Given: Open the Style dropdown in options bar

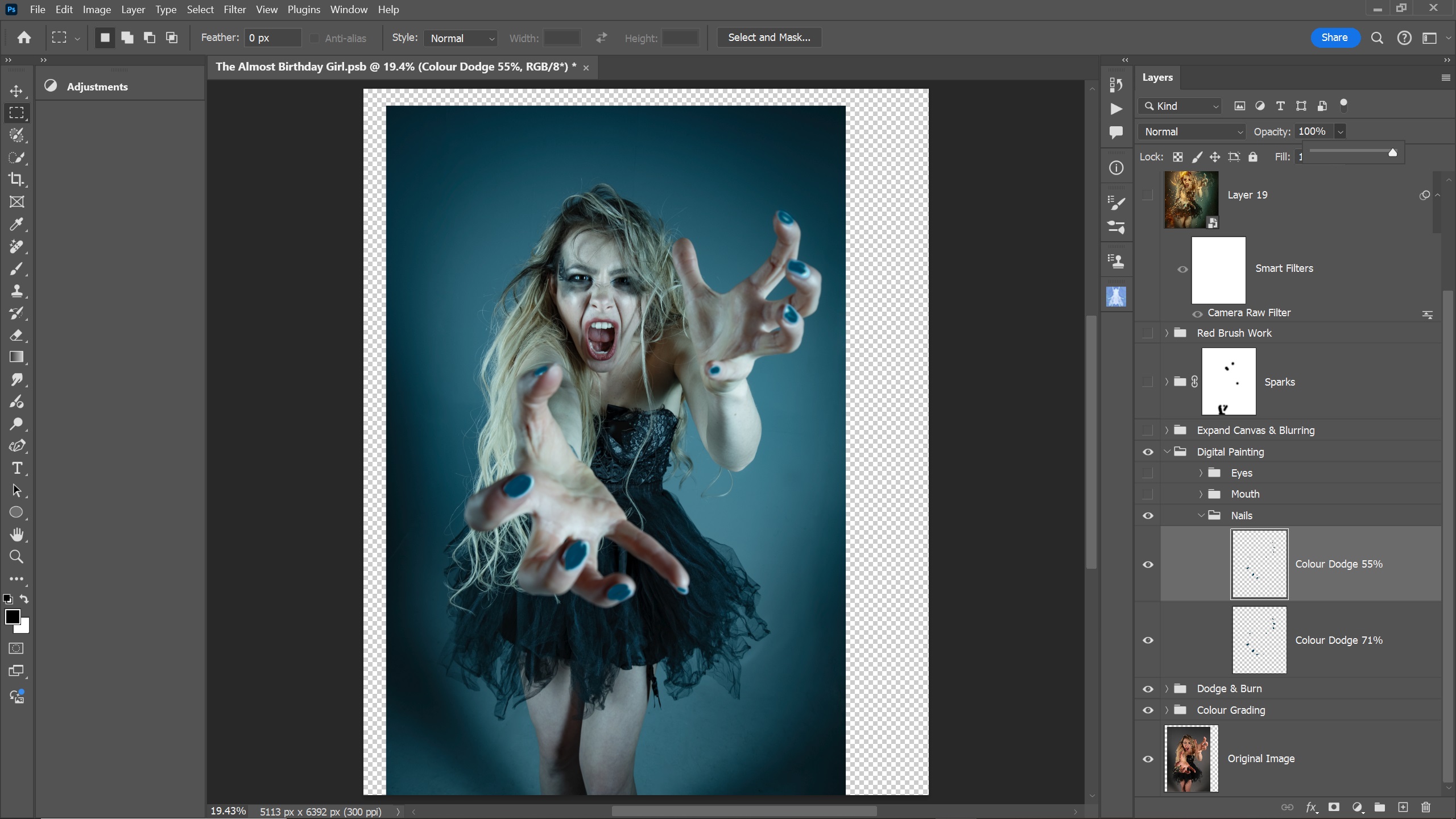Looking at the screenshot, I should coord(461,38).
